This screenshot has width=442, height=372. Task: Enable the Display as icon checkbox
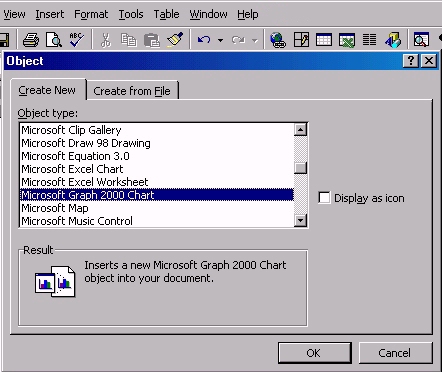point(324,198)
